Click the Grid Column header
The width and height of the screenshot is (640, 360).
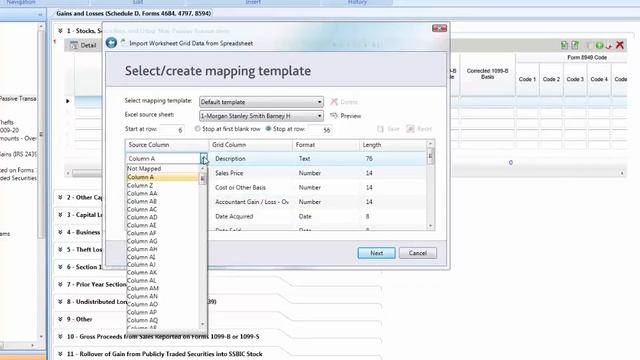tap(251, 145)
